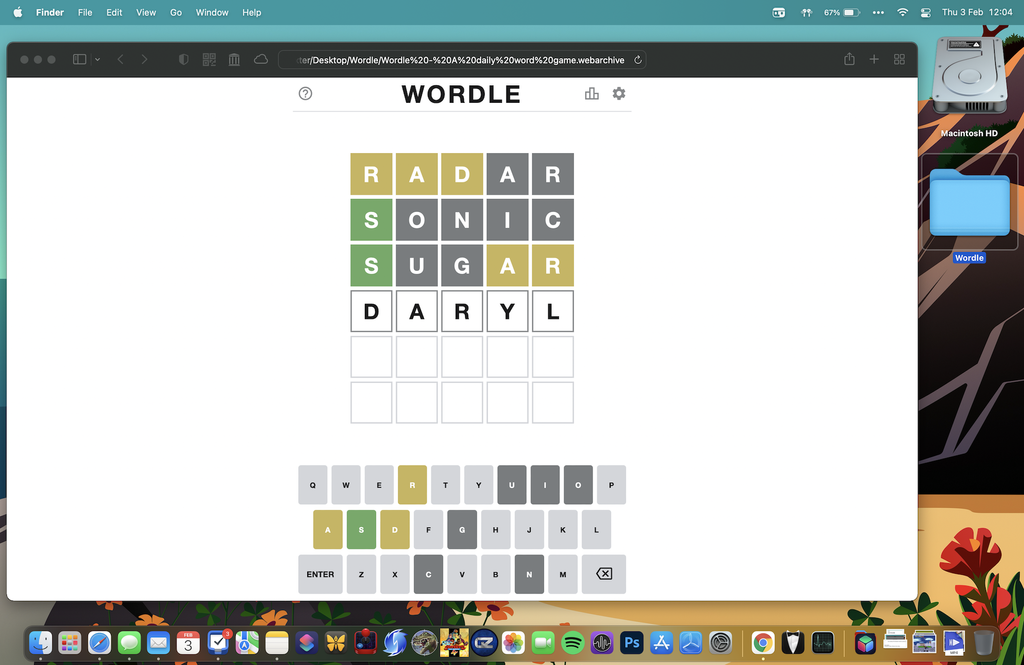Tap the P key on Wordle keyboard
The height and width of the screenshot is (665, 1024).
(x=611, y=485)
